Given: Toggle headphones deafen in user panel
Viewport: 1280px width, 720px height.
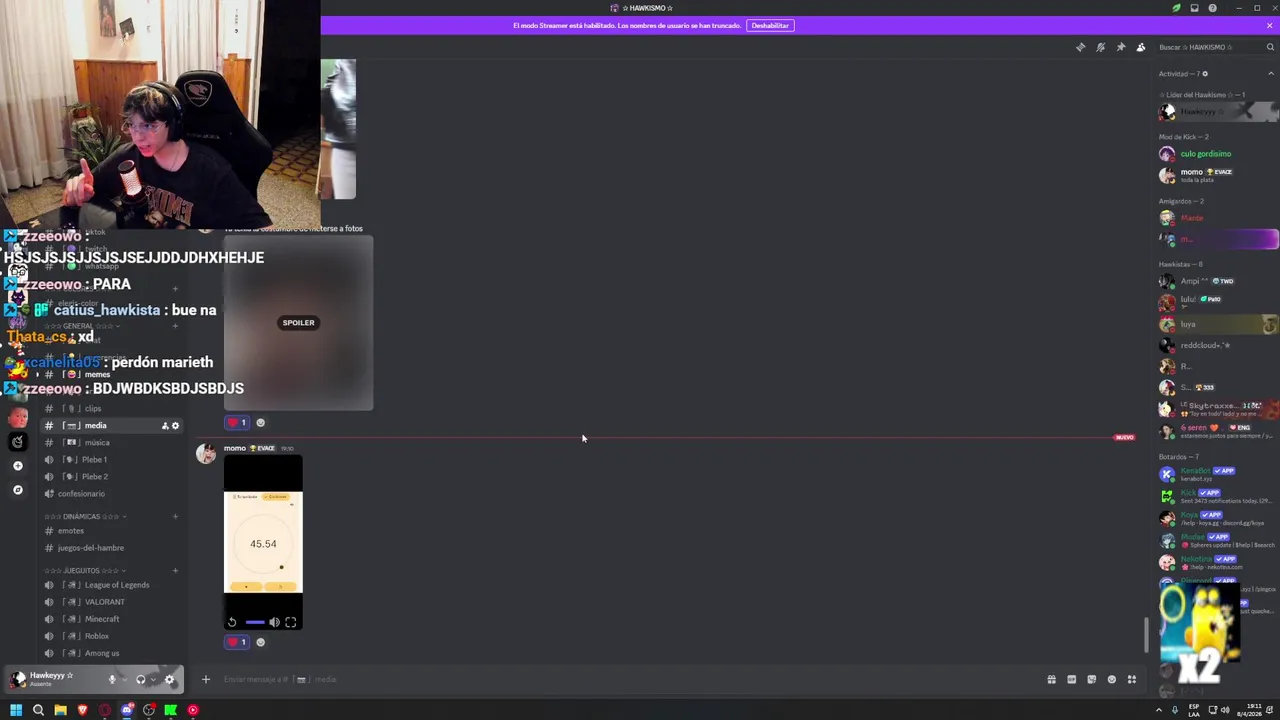Looking at the screenshot, I should [140, 679].
